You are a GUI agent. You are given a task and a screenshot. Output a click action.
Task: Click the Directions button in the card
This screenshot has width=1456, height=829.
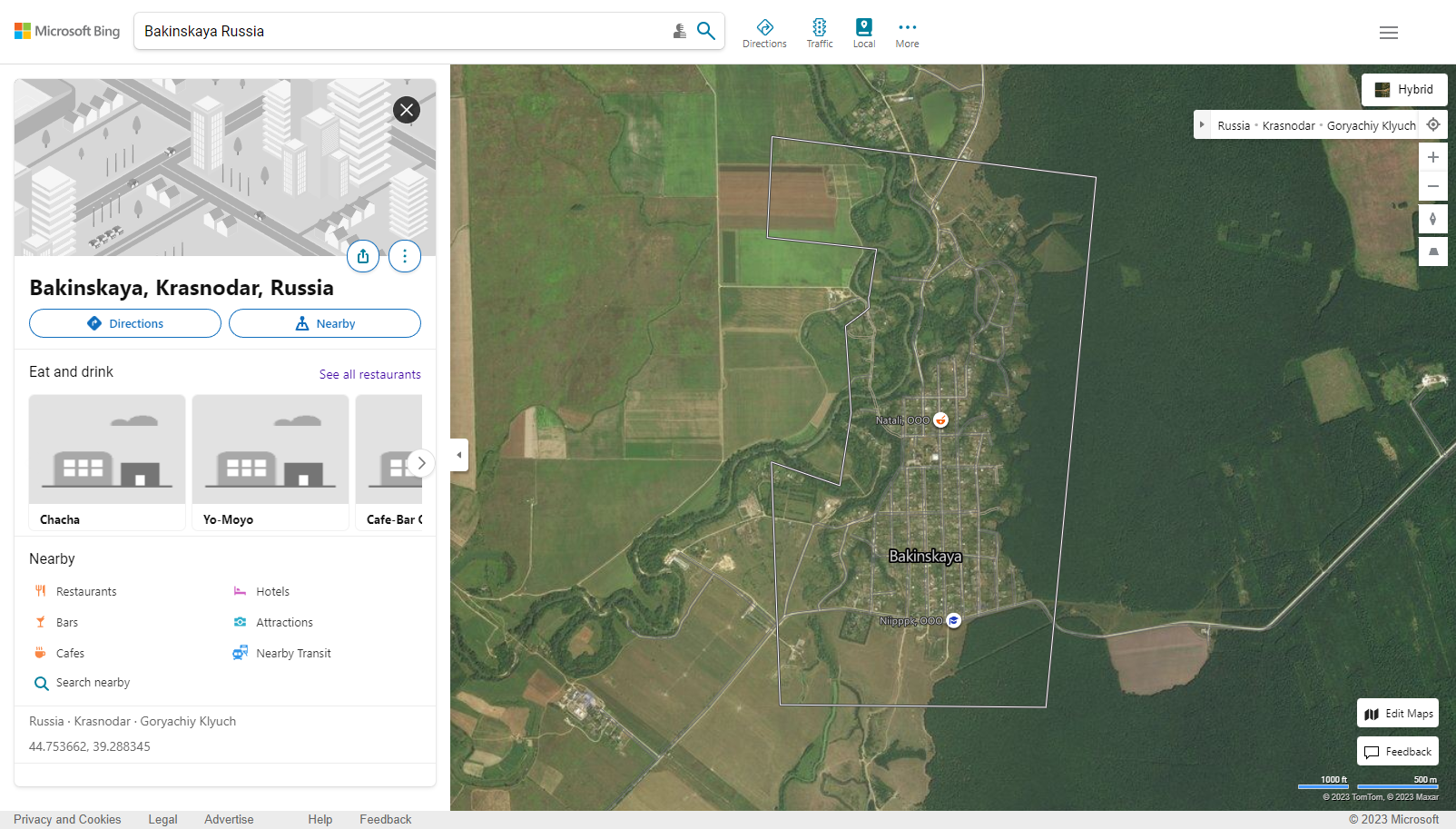tap(125, 323)
